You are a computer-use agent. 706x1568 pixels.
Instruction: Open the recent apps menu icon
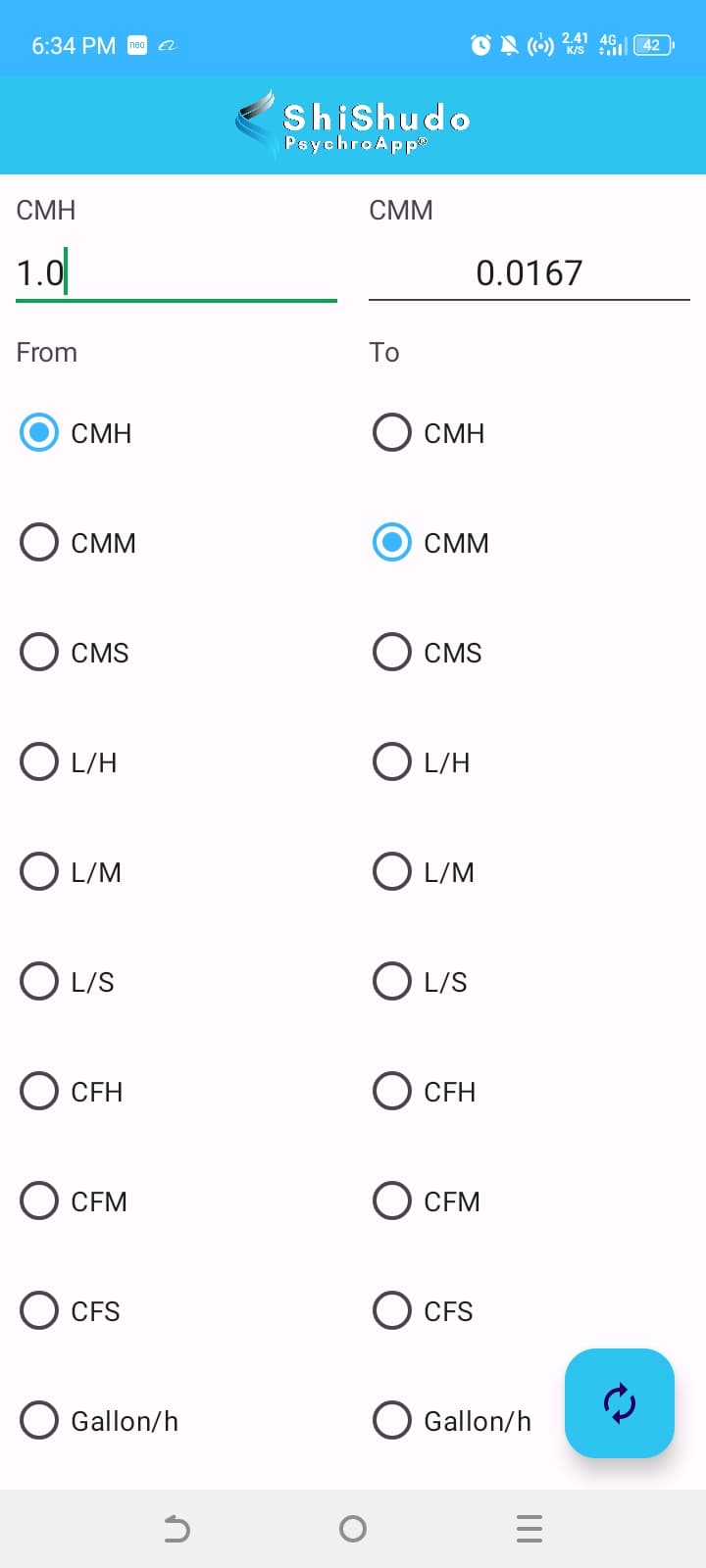[529, 1528]
